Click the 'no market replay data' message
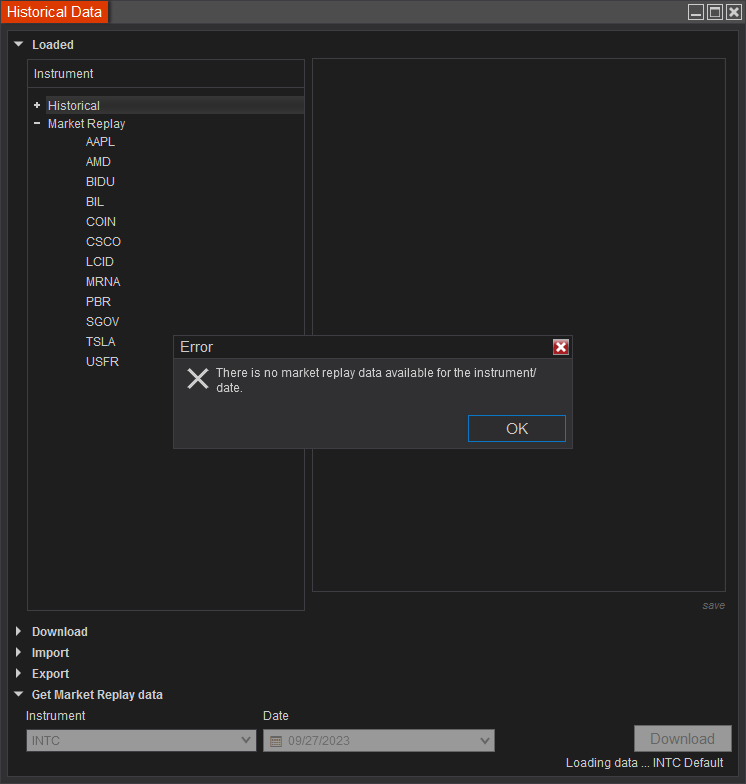The height and width of the screenshot is (784, 746). pos(376,380)
